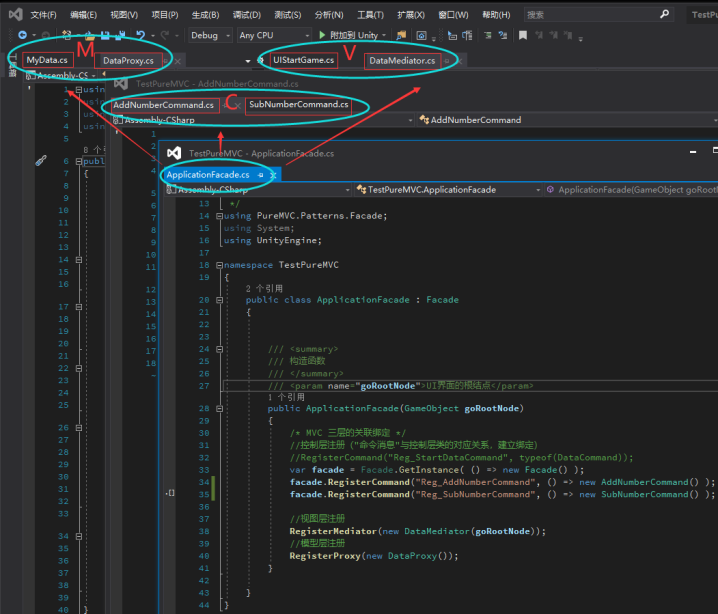The image size is (718, 614).
Task: Switch to the MyData.cs tab
Action: coord(47,60)
